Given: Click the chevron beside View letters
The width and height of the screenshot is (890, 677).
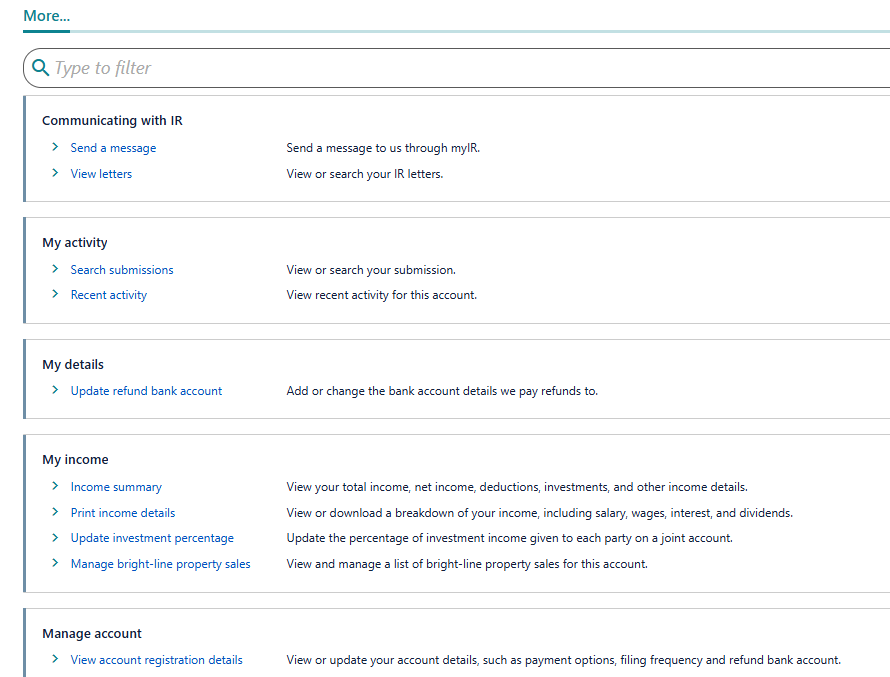Looking at the screenshot, I should click(56, 173).
